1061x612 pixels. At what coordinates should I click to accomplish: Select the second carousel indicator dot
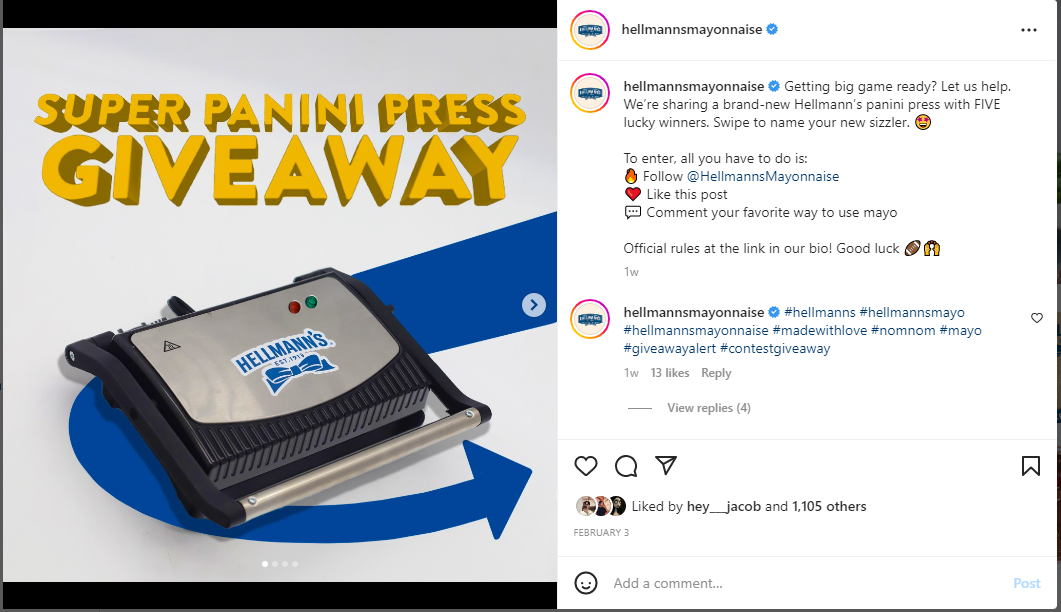(275, 564)
